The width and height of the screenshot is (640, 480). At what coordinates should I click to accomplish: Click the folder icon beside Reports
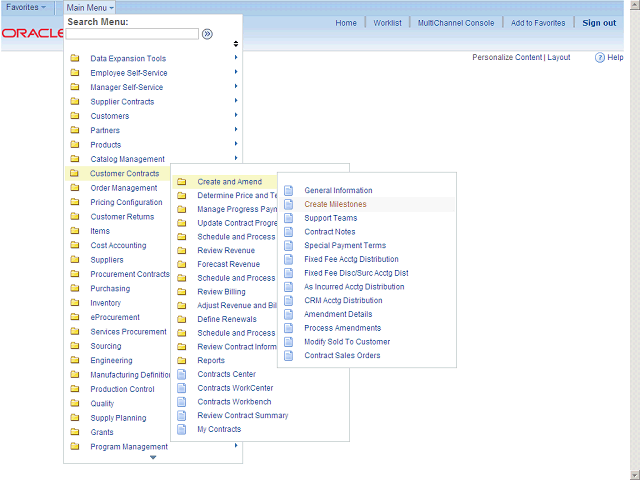pos(182,360)
